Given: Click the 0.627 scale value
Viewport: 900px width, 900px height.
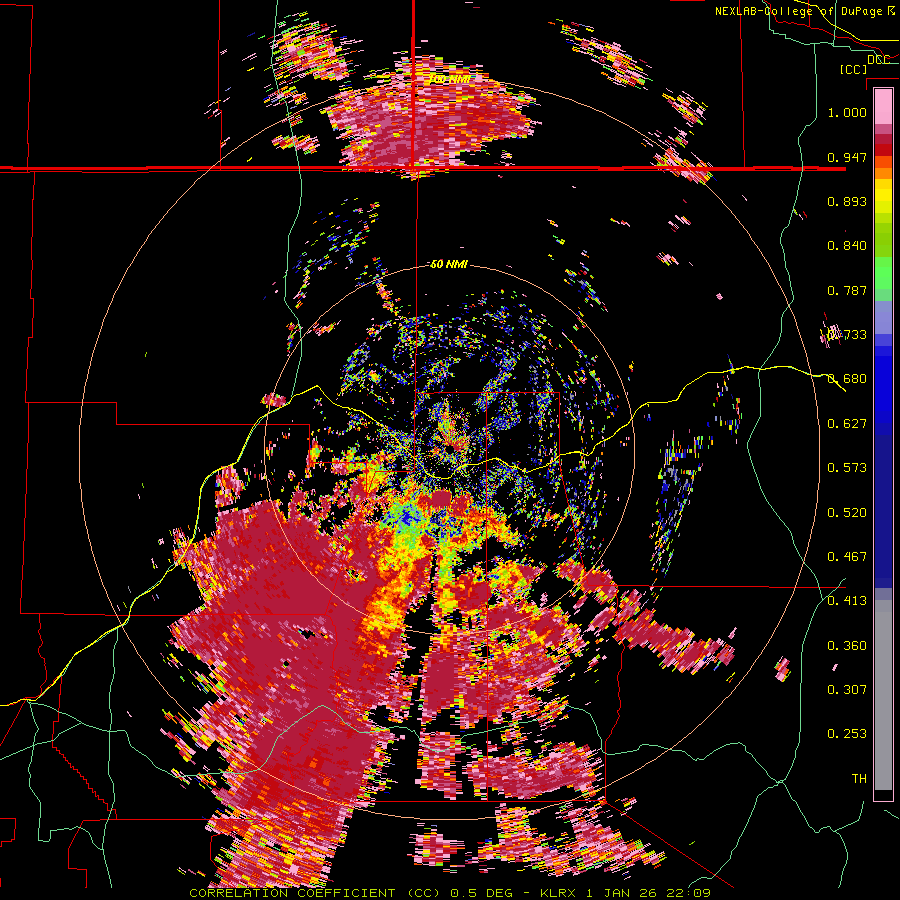Looking at the screenshot, I should (x=847, y=424).
